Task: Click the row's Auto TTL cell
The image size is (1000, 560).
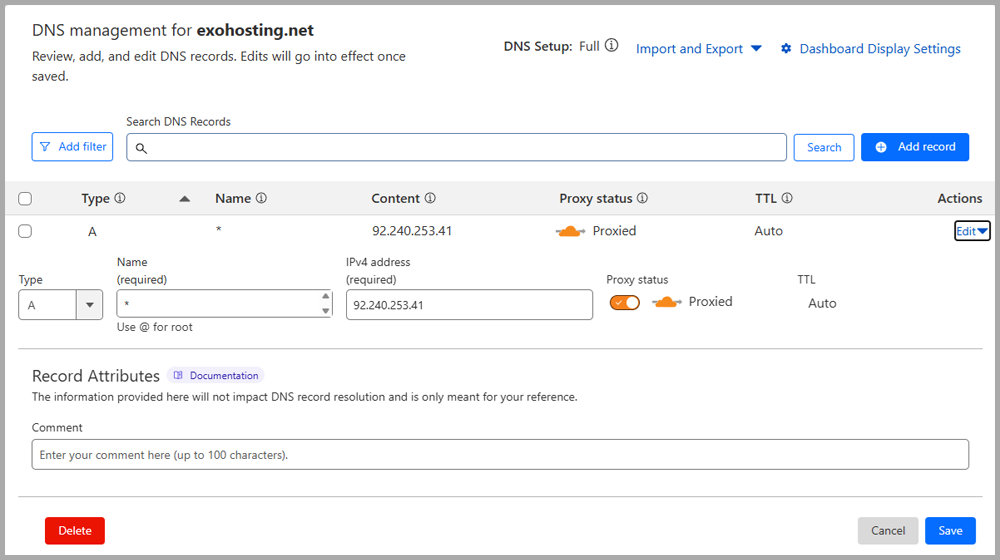Action: [768, 231]
